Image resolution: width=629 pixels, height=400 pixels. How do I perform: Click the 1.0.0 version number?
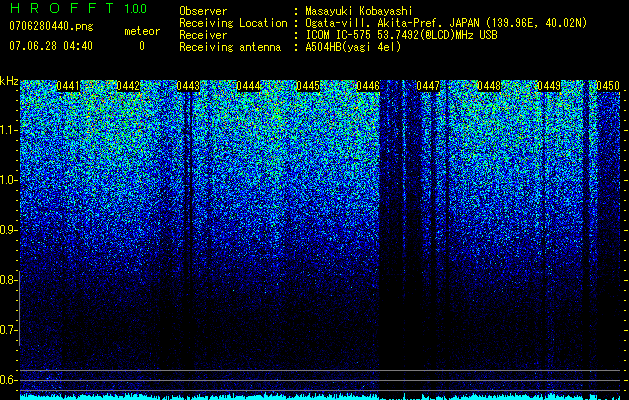(136, 9)
